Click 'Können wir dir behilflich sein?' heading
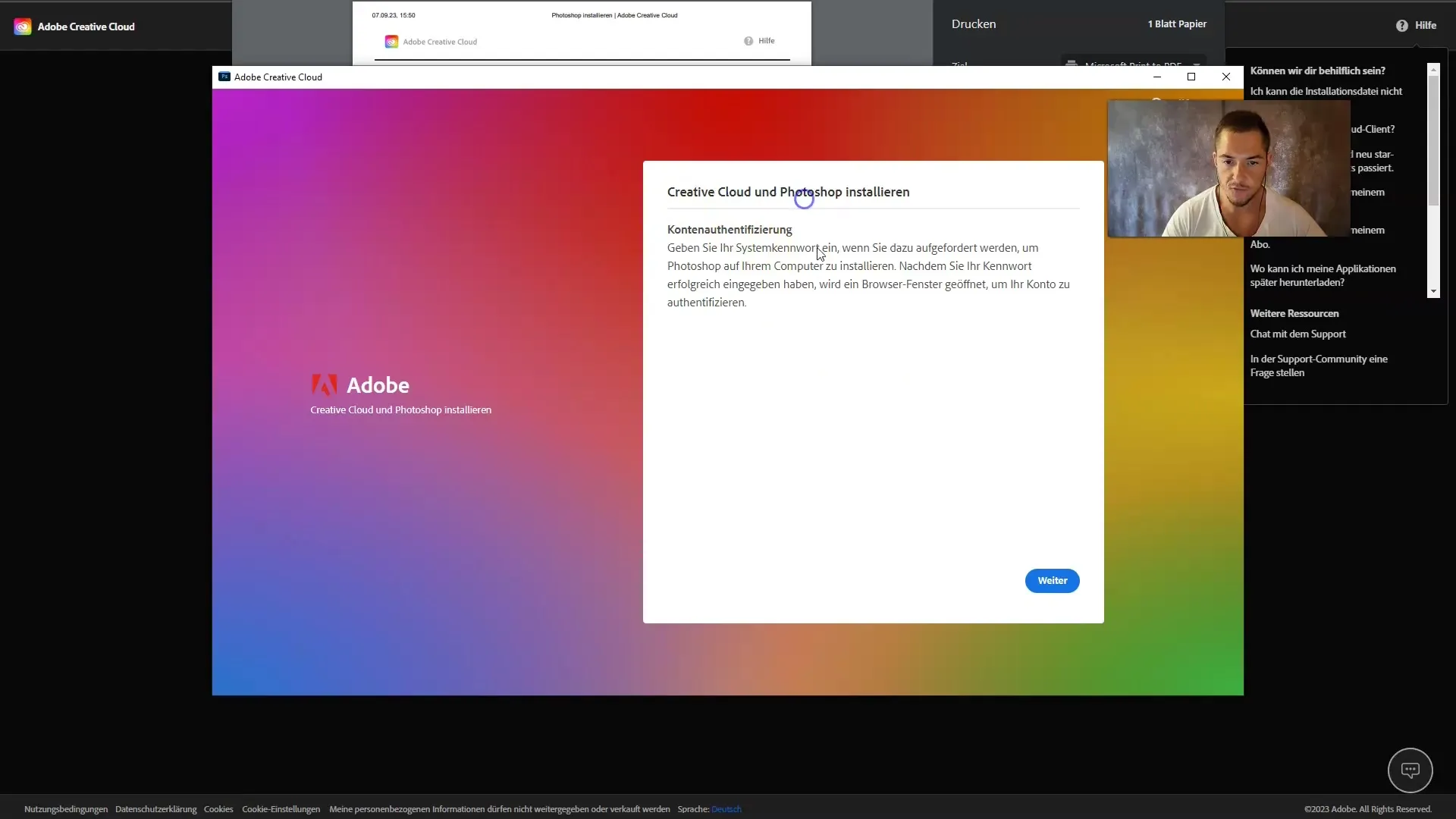The width and height of the screenshot is (1456, 819). (1317, 71)
